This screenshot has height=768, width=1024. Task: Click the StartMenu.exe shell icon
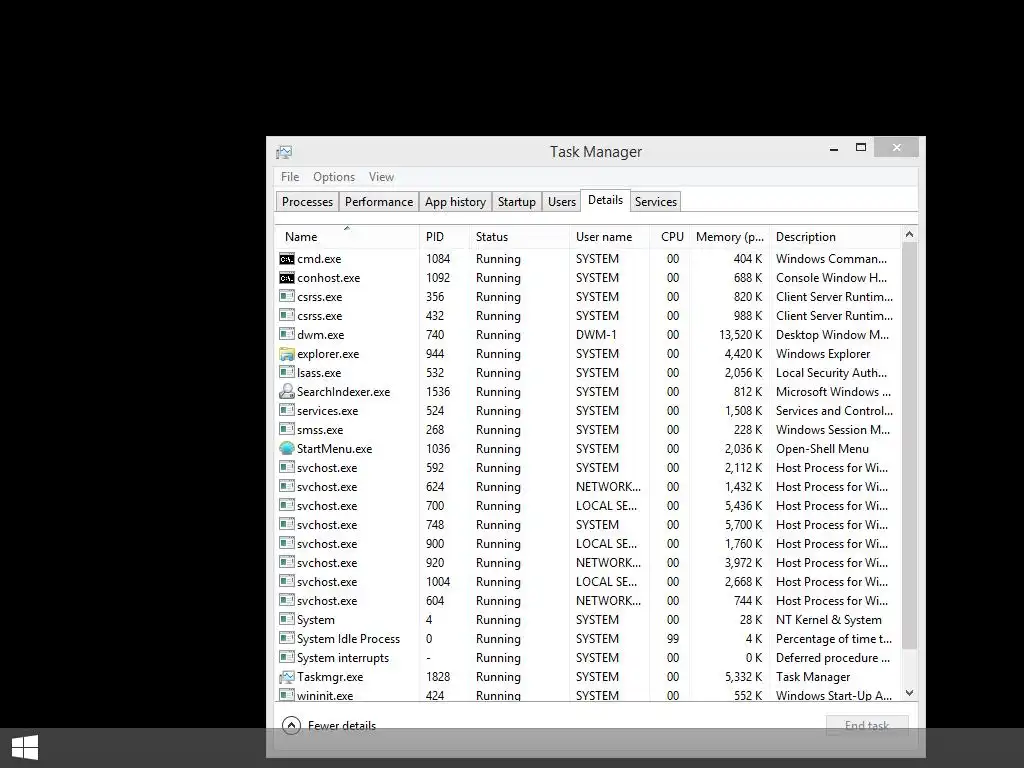tap(287, 449)
